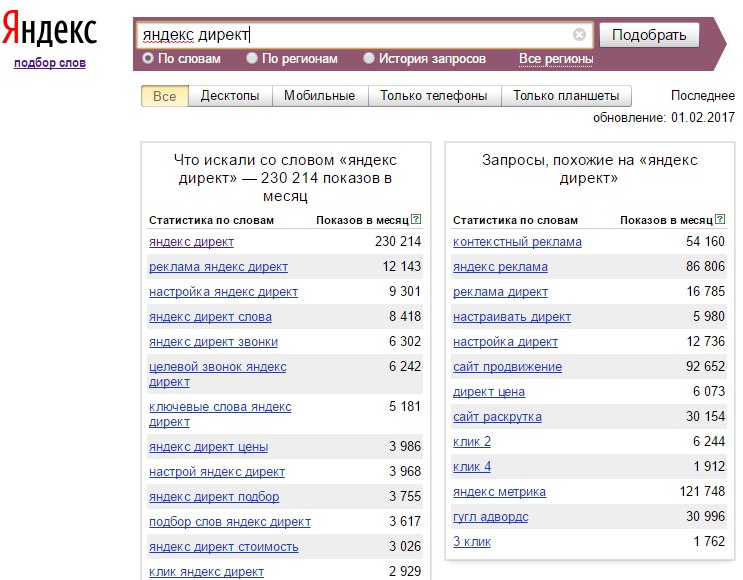Open the 'сайт раскрутка' link
The width and height of the screenshot is (743, 580).
[497, 417]
